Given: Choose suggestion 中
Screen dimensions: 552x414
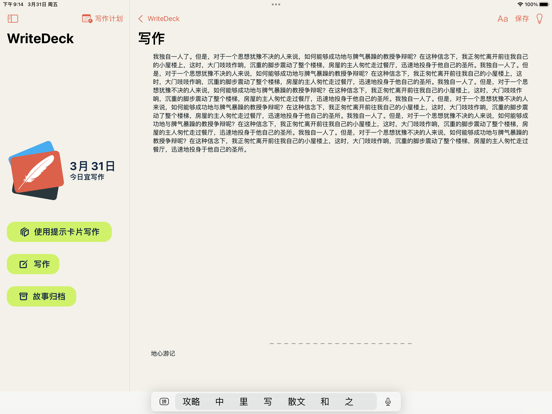Looking at the screenshot, I should 219,401.
